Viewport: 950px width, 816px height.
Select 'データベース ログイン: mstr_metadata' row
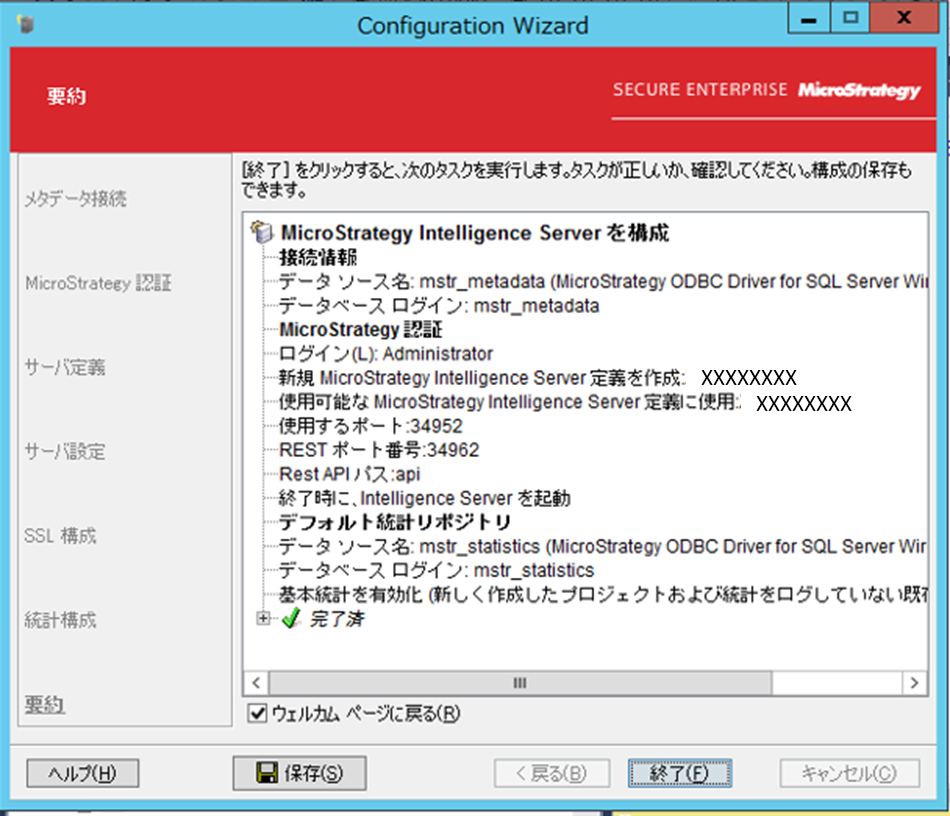pyautogui.click(x=439, y=305)
